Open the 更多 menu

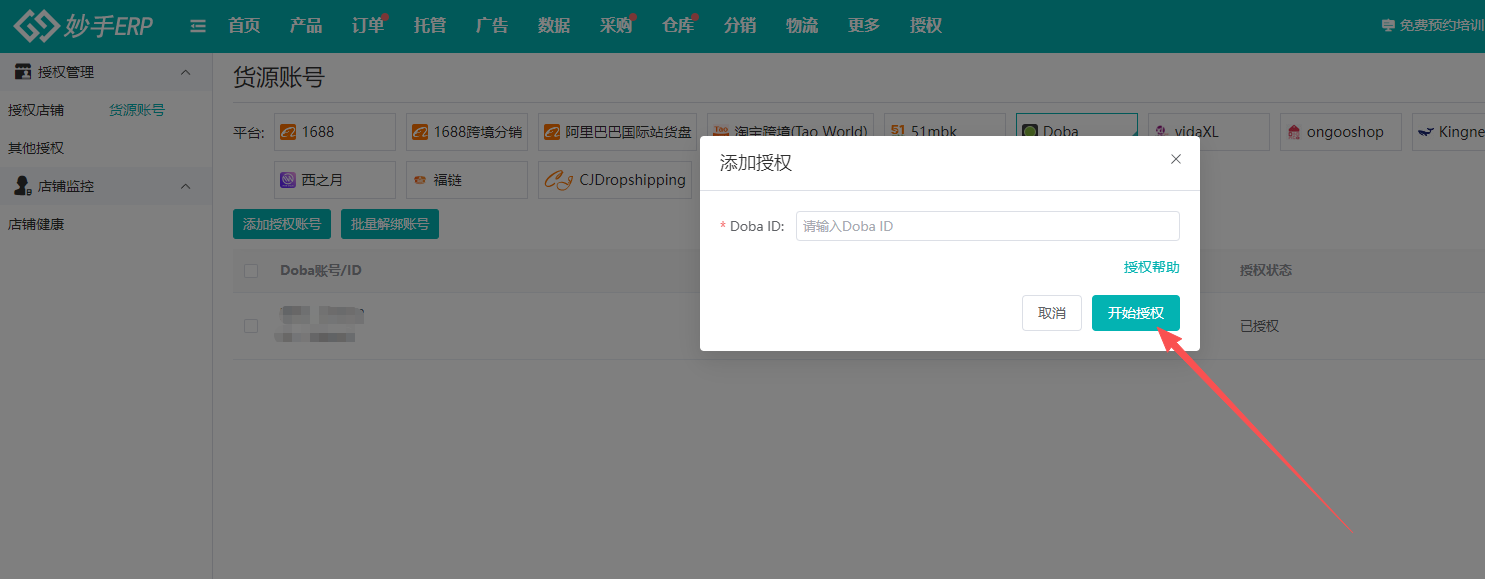(x=864, y=26)
